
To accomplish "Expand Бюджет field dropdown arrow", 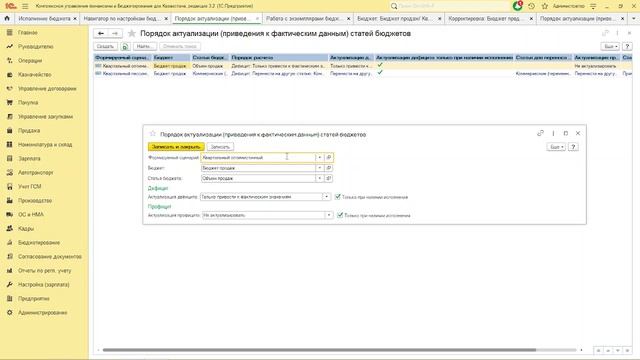I will [x=320, y=168].
